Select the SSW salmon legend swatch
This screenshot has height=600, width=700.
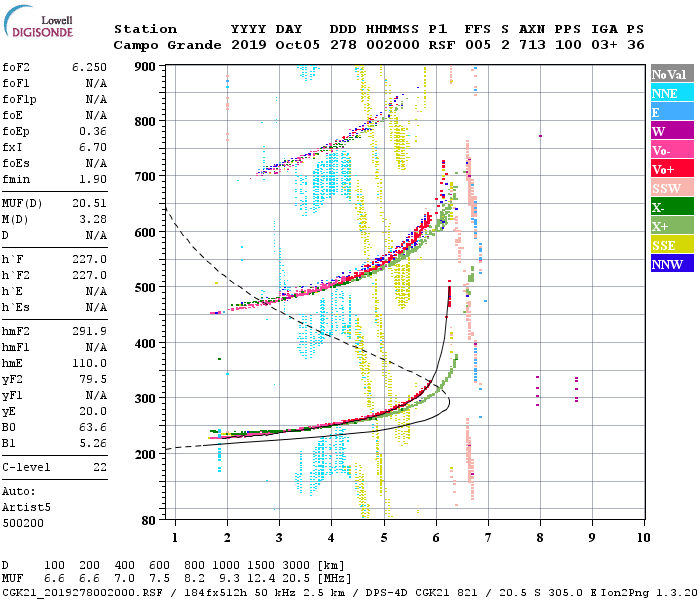(x=672, y=187)
